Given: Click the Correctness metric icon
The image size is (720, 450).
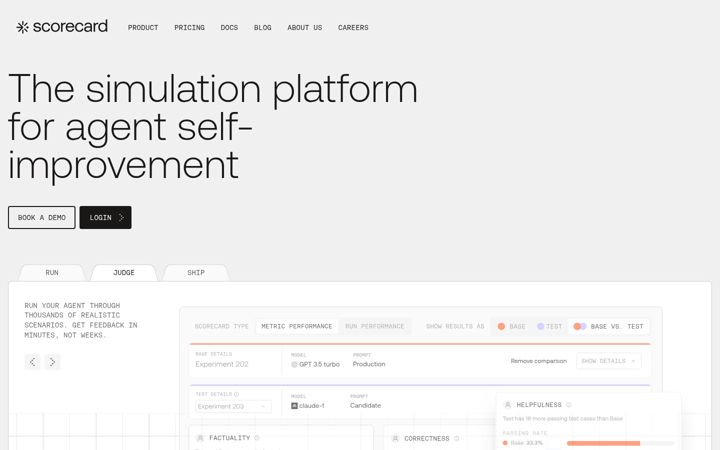Looking at the screenshot, I should [x=395, y=439].
